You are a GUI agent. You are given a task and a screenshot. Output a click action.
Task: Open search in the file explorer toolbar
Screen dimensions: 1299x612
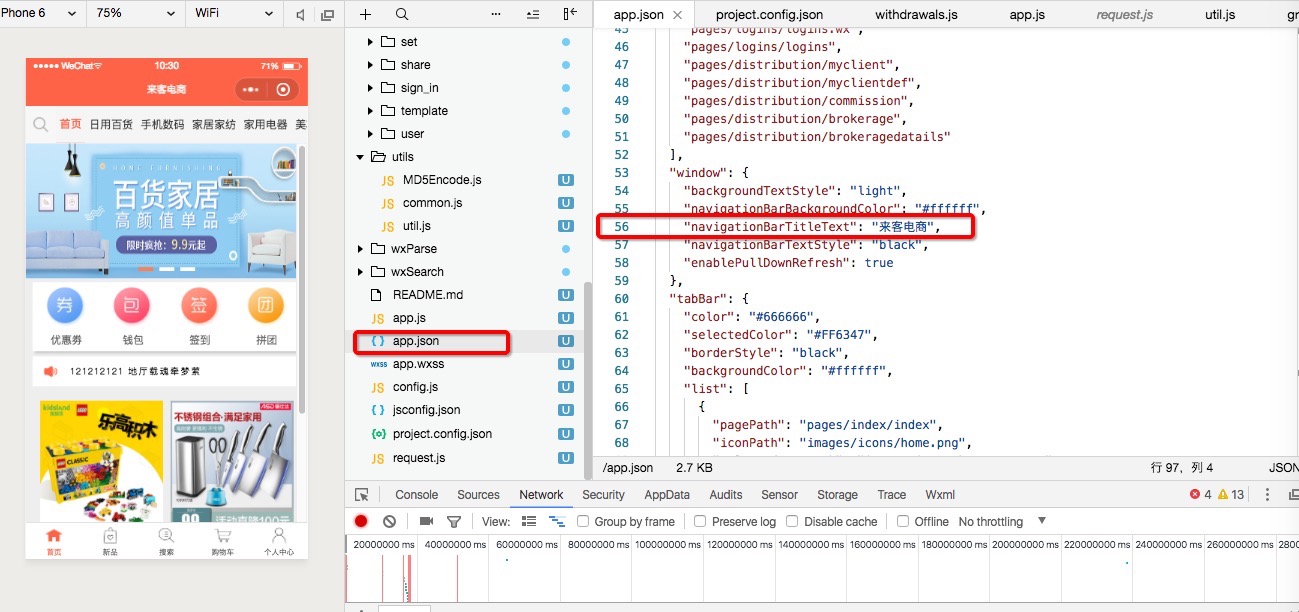click(x=402, y=14)
